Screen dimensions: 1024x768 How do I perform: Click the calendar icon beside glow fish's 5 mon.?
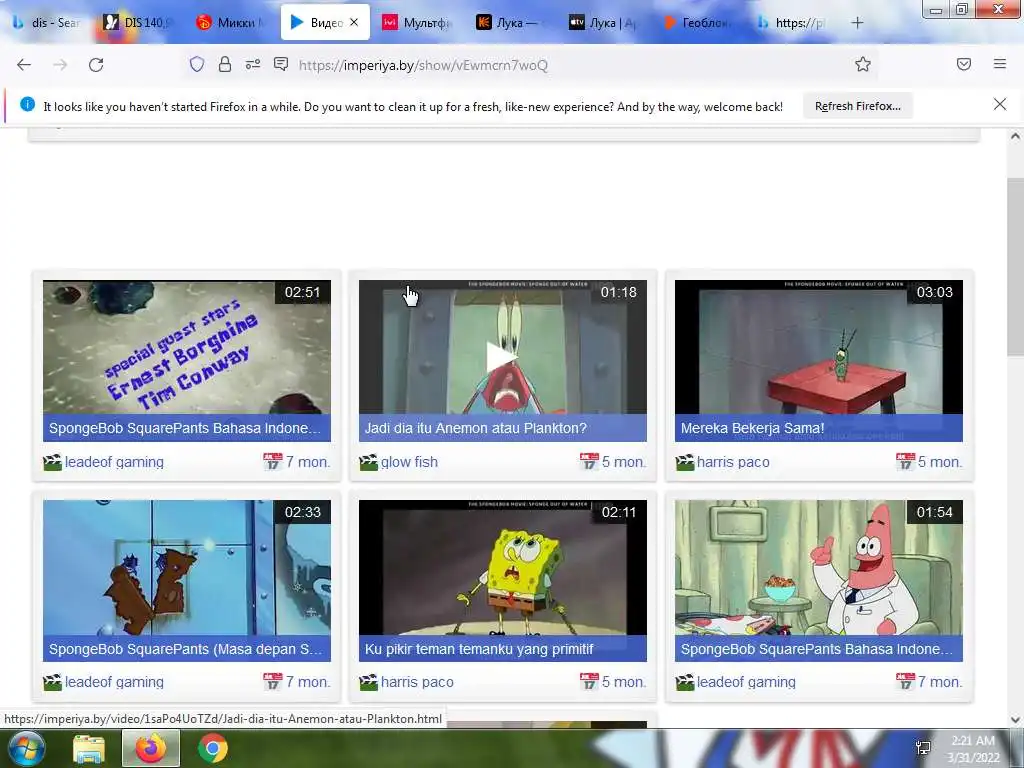(589, 462)
